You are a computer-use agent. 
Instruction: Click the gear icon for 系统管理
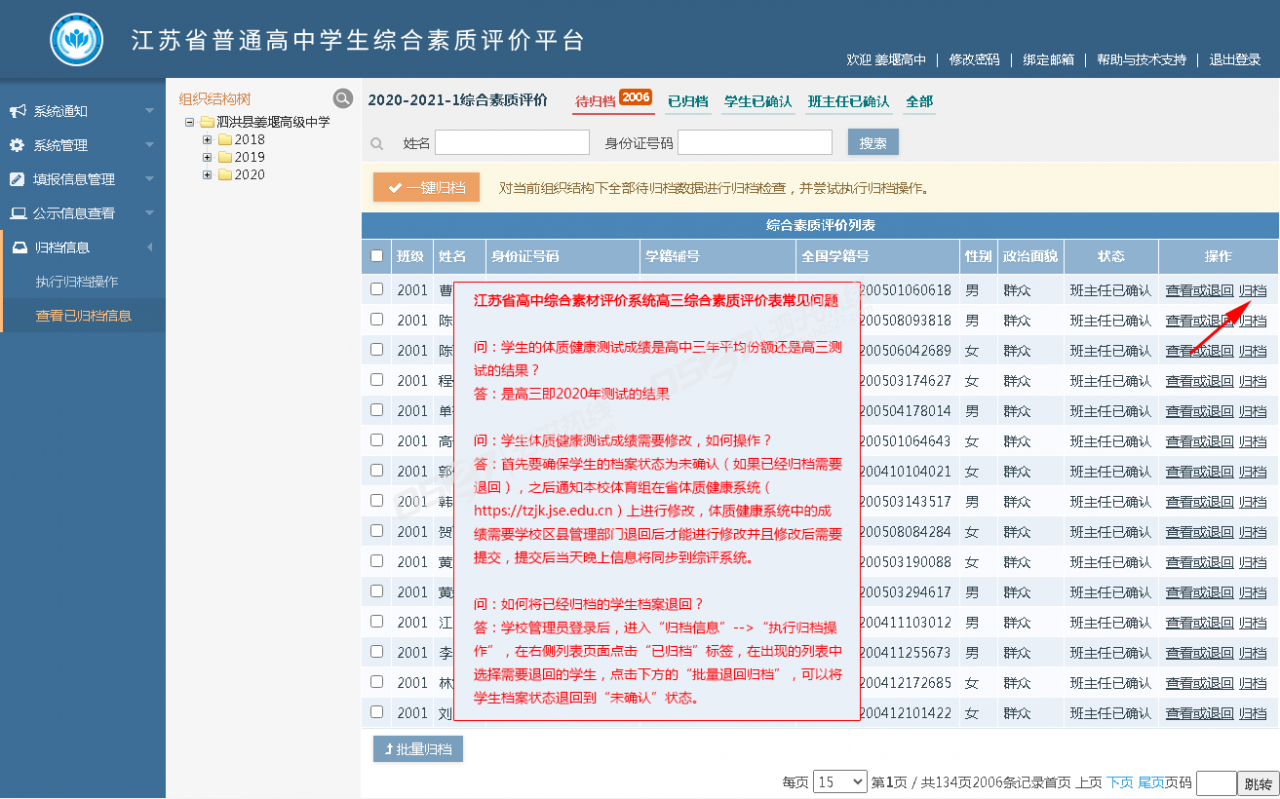point(17,145)
